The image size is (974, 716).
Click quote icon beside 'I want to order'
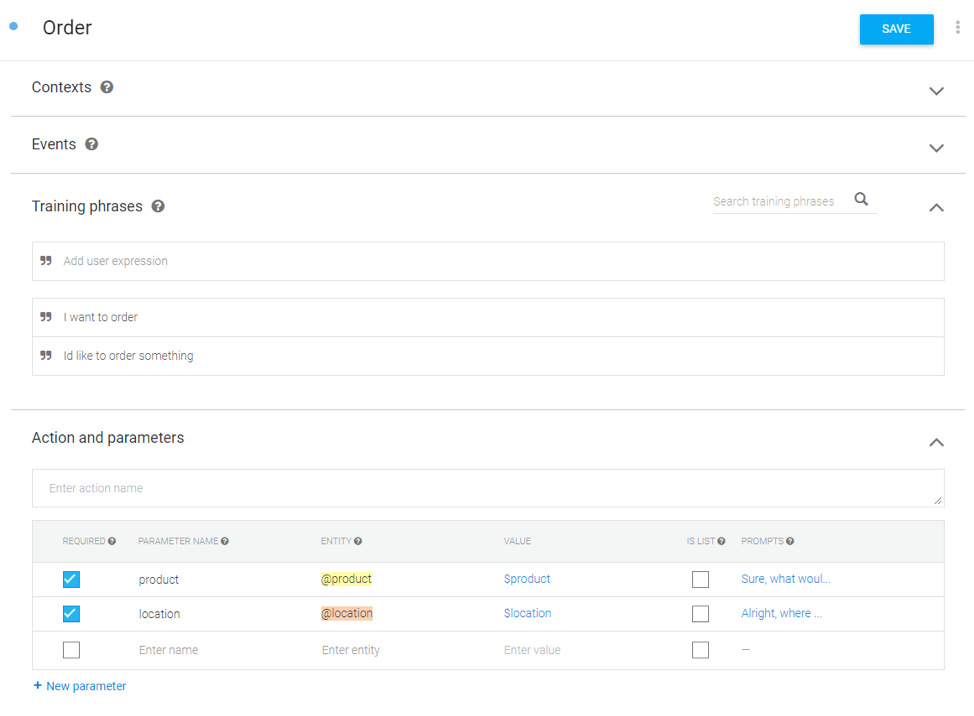(46, 317)
